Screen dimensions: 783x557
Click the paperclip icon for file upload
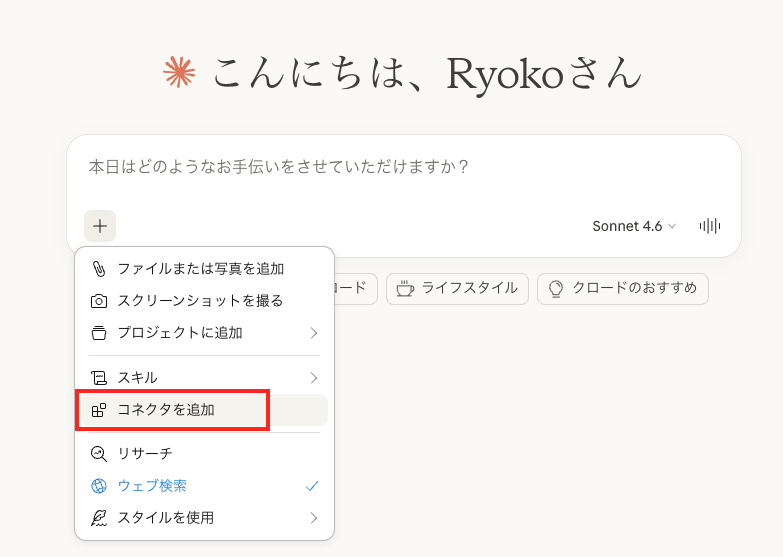pos(99,269)
